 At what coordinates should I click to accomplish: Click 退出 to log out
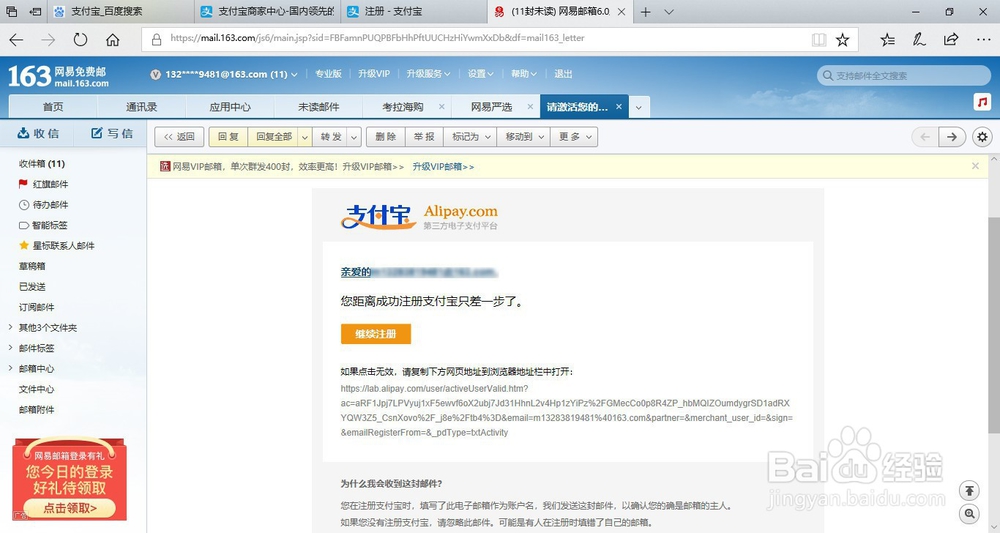(563, 74)
